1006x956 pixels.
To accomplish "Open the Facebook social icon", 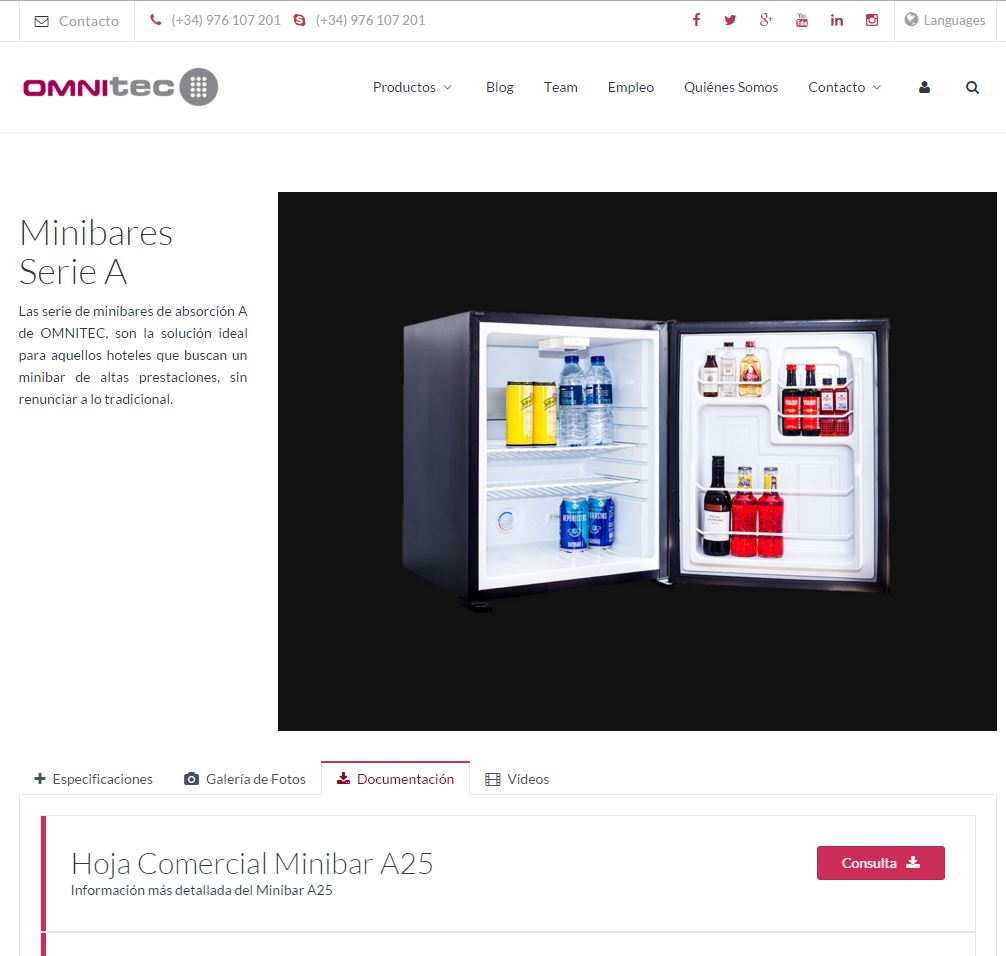I will click(x=696, y=20).
